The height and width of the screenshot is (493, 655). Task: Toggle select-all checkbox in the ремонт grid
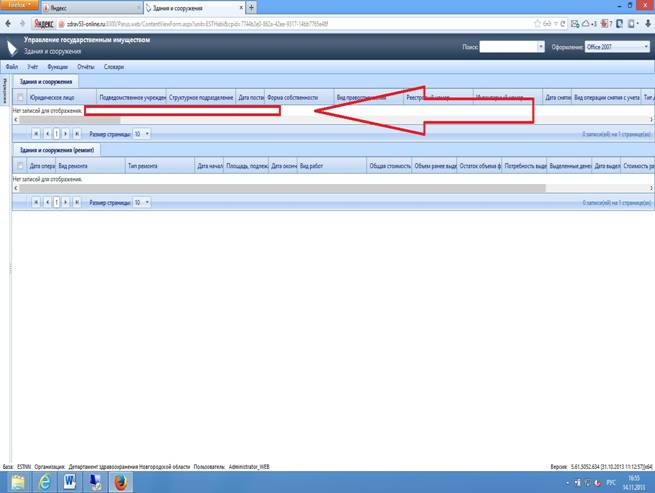click(20, 166)
